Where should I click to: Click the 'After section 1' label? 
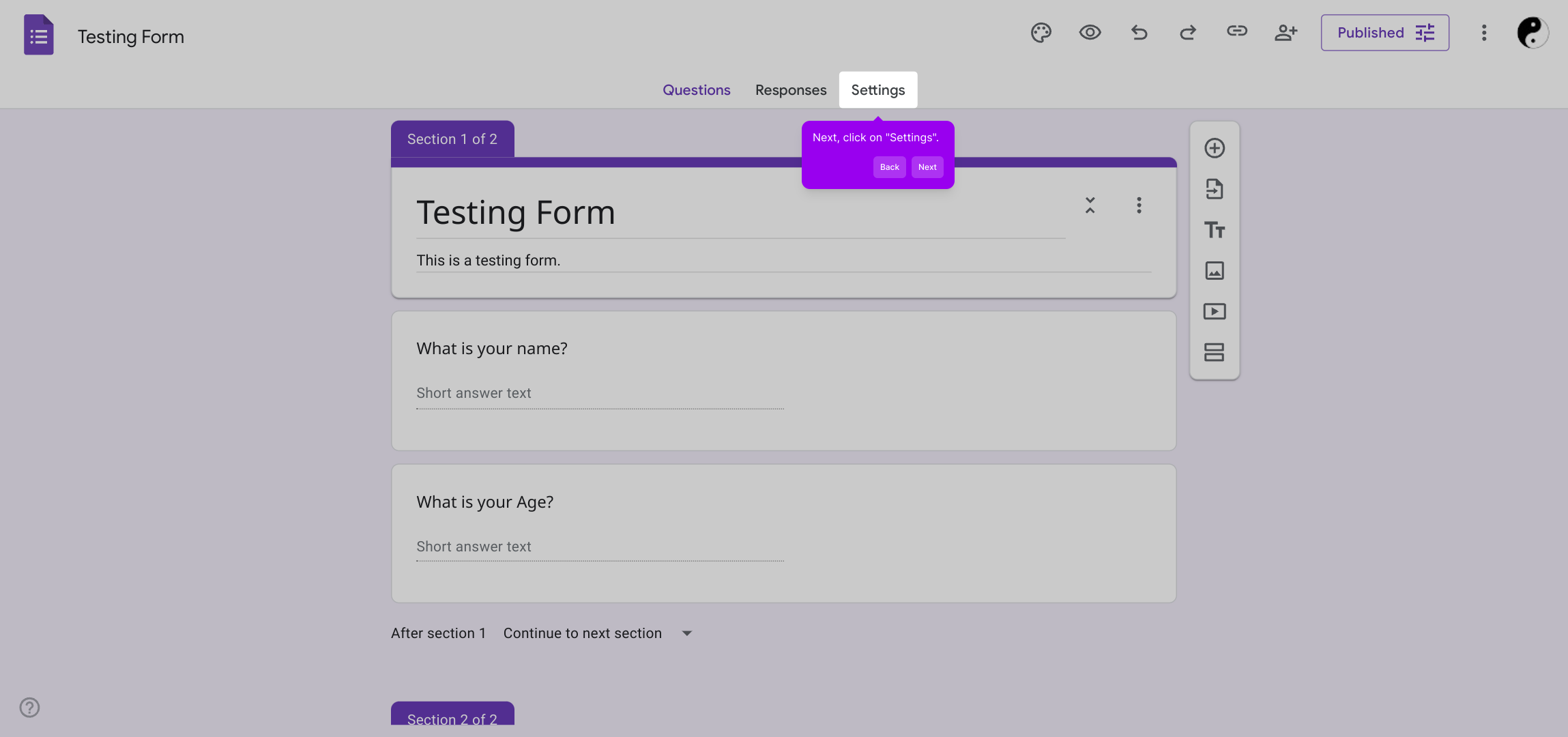(x=439, y=633)
